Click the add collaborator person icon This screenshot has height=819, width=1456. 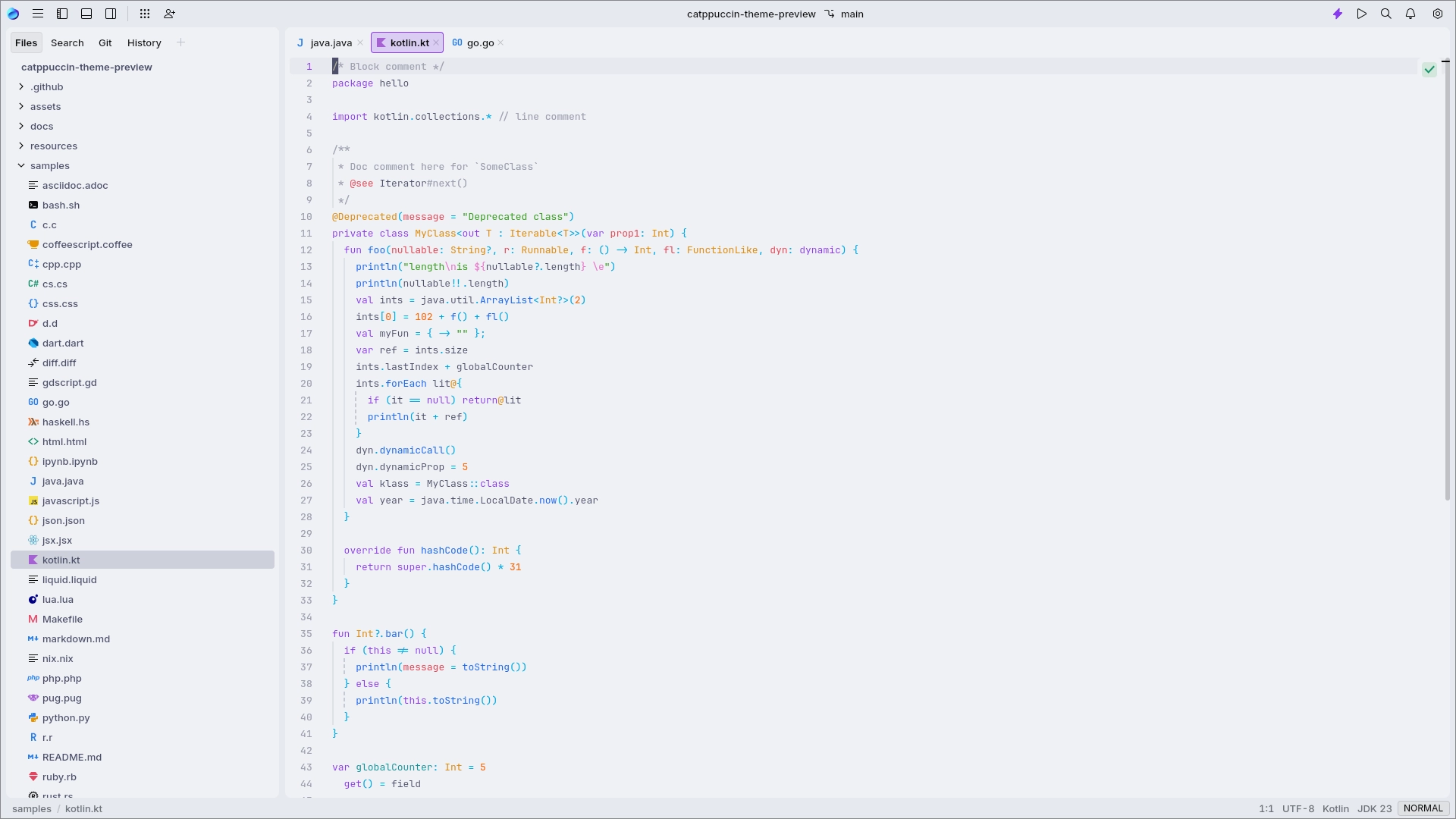[x=169, y=14]
